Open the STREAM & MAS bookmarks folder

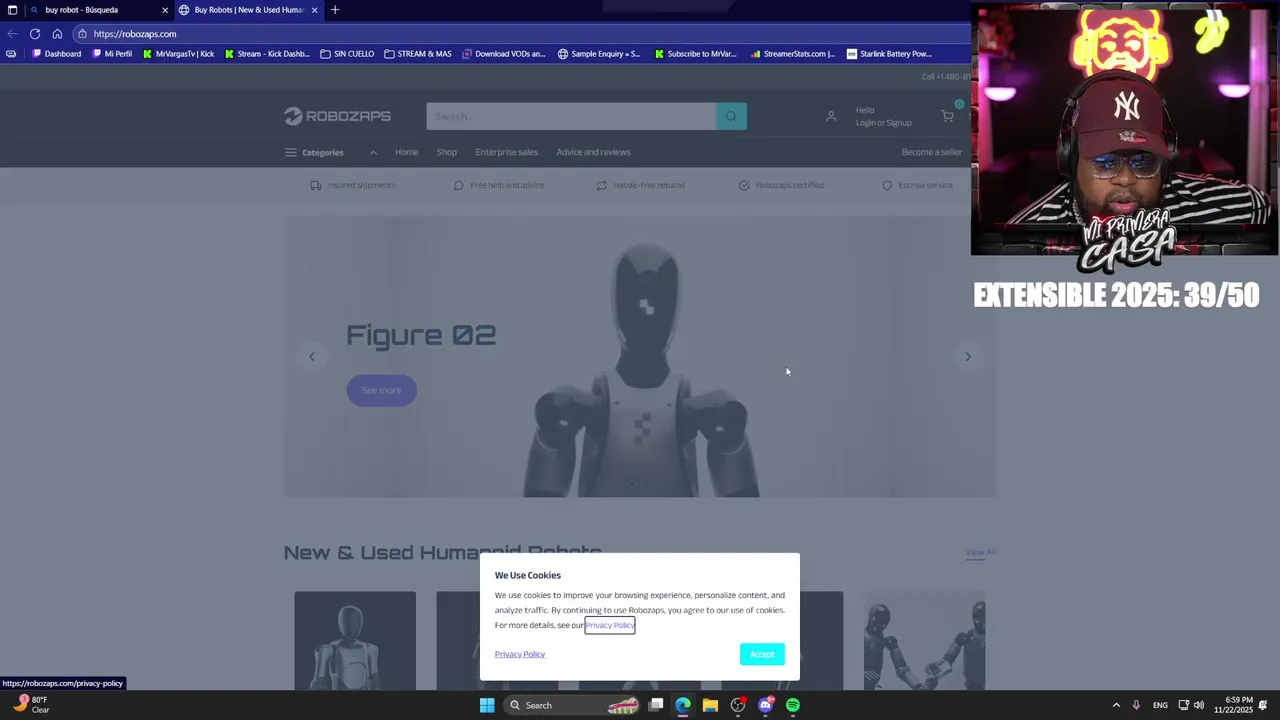tap(418, 54)
